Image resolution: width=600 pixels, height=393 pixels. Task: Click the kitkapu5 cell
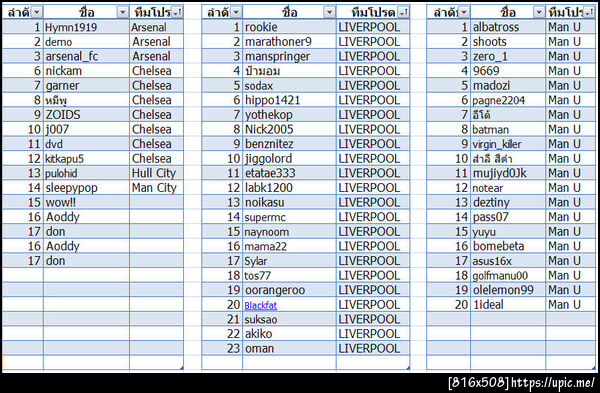(x=86, y=158)
